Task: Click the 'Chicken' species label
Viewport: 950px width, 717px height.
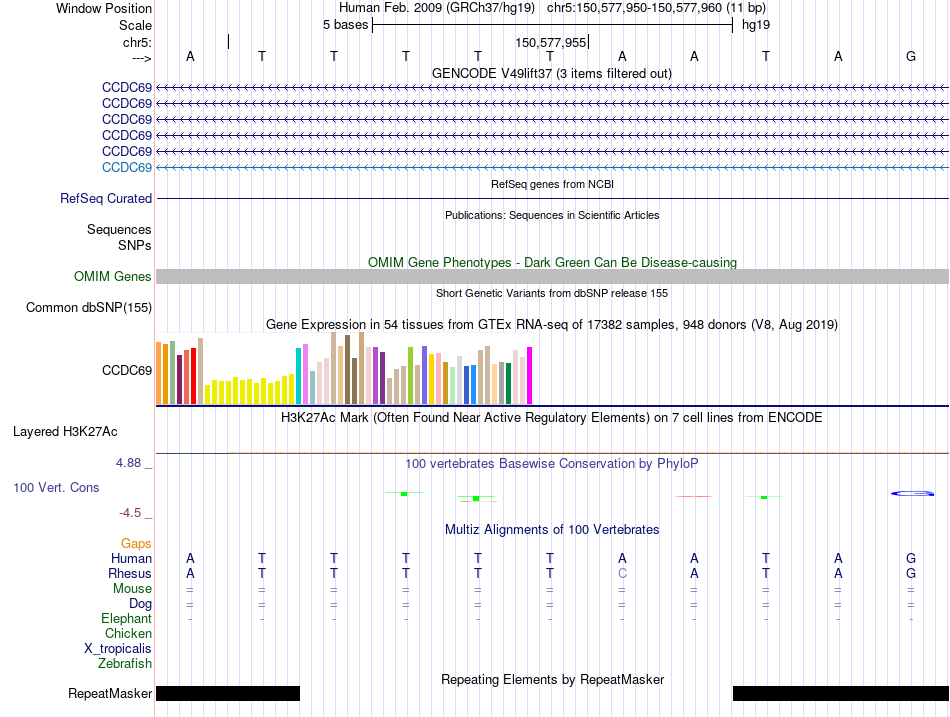Action: click(x=128, y=633)
